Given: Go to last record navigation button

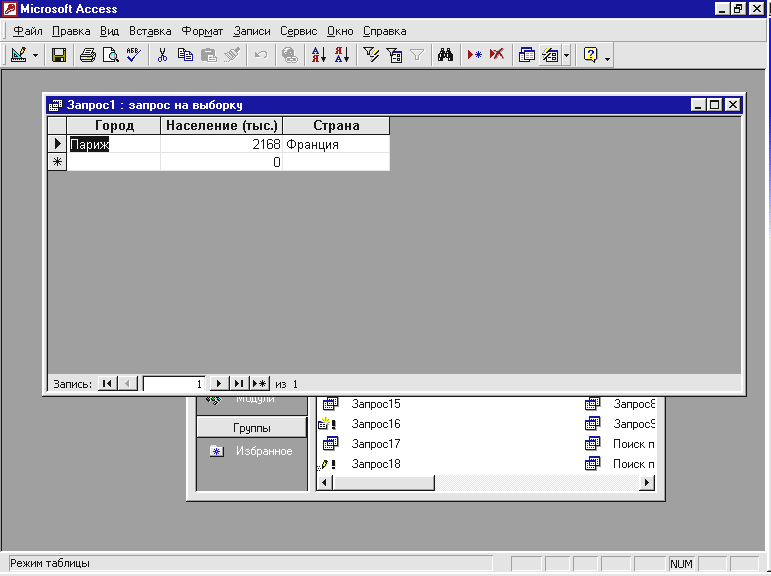Looking at the screenshot, I should tap(239, 384).
